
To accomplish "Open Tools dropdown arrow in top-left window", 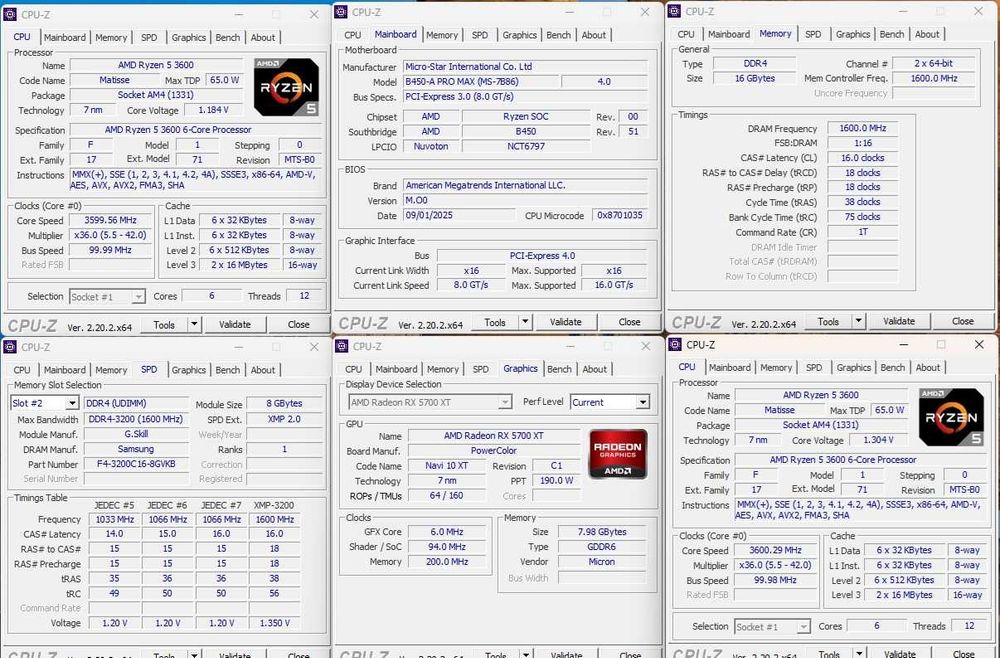I will 194,325.
